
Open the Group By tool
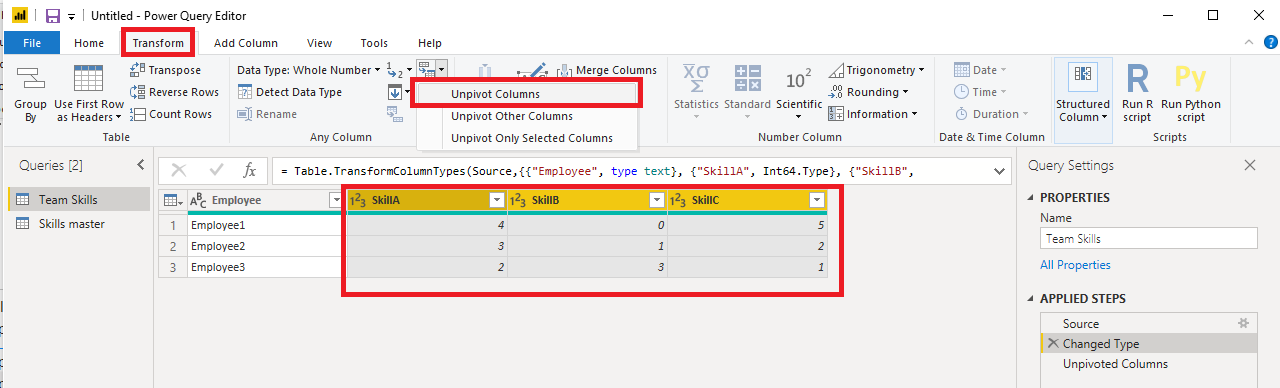30,93
